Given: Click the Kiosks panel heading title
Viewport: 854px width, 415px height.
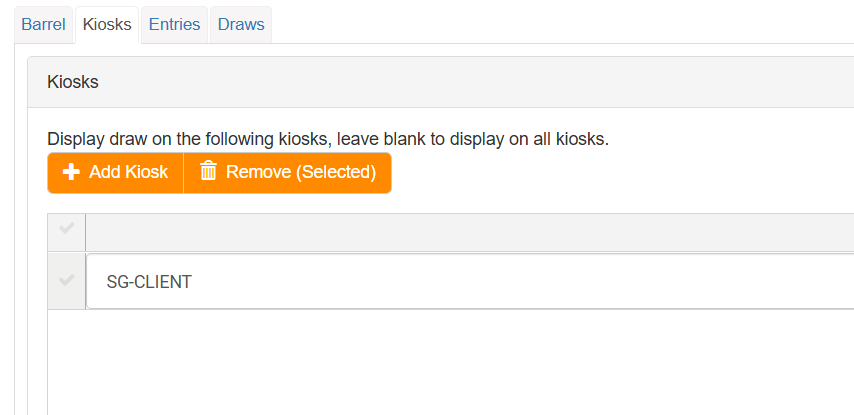Looking at the screenshot, I should (73, 82).
